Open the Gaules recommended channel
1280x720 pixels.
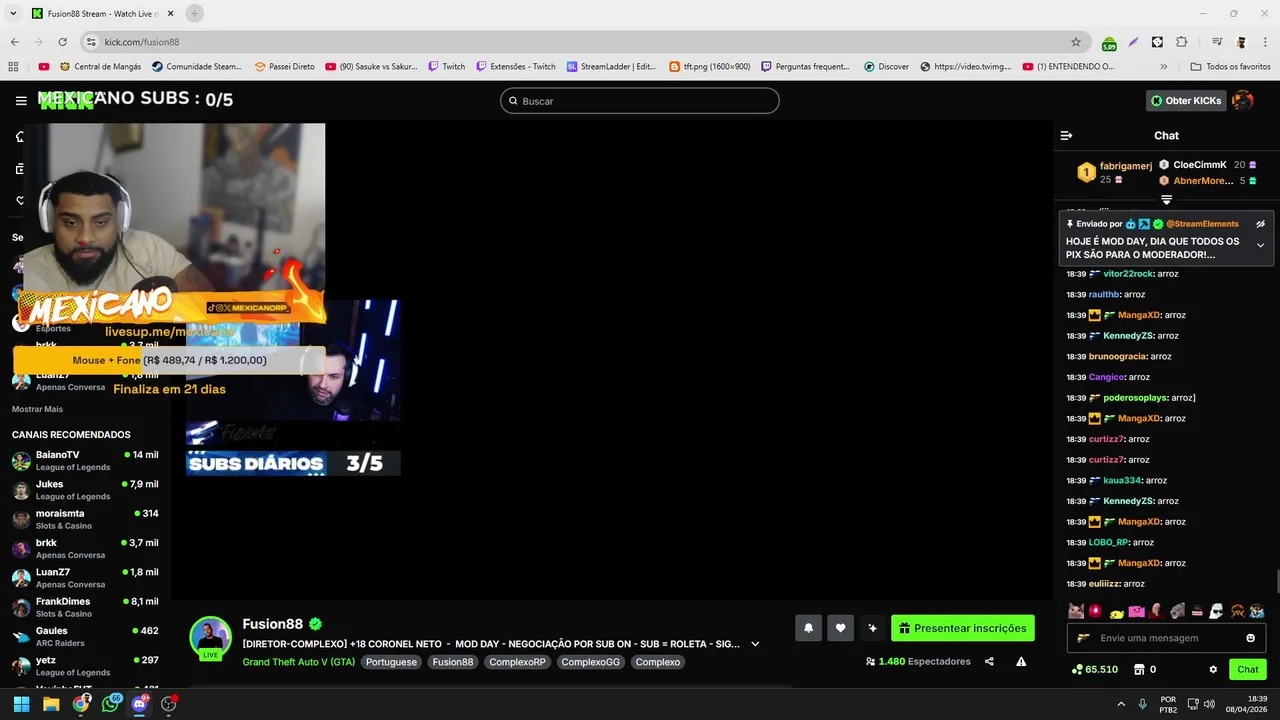click(x=85, y=637)
